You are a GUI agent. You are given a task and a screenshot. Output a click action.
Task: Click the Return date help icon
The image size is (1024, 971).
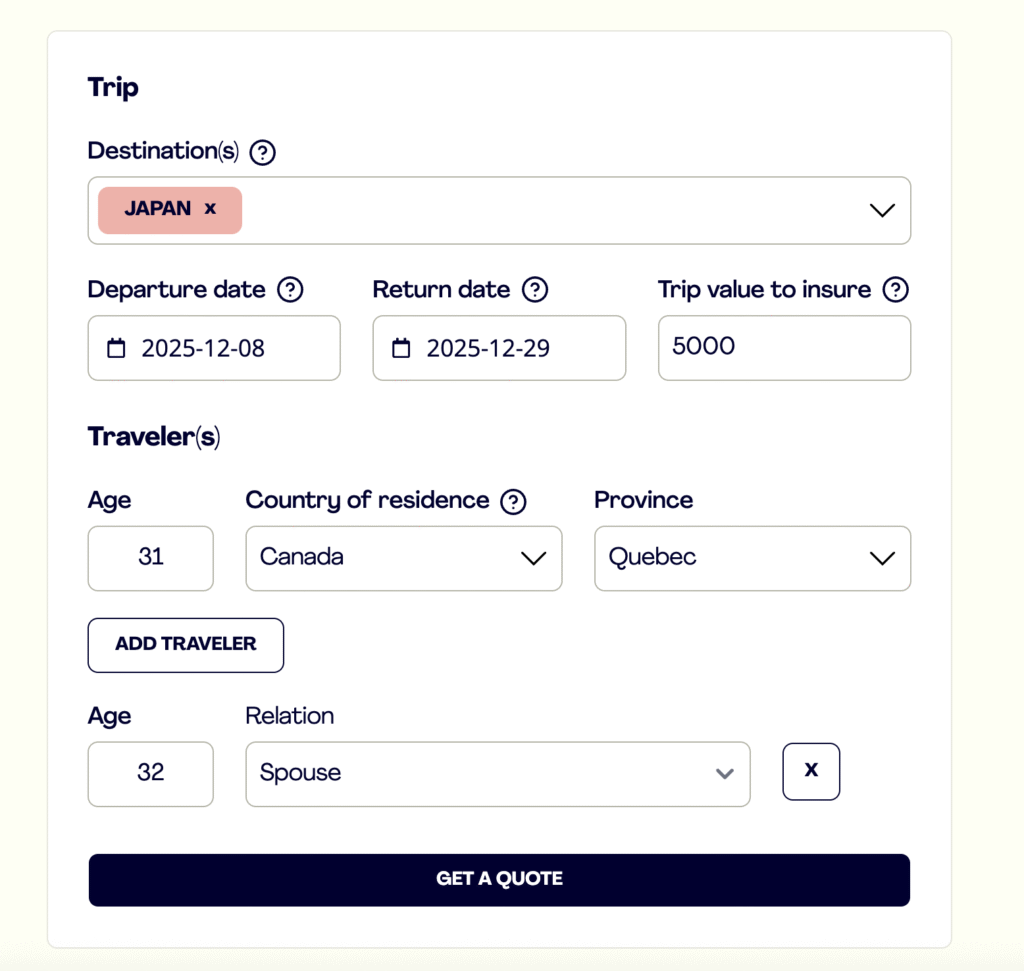pyautogui.click(x=536, y=290)
